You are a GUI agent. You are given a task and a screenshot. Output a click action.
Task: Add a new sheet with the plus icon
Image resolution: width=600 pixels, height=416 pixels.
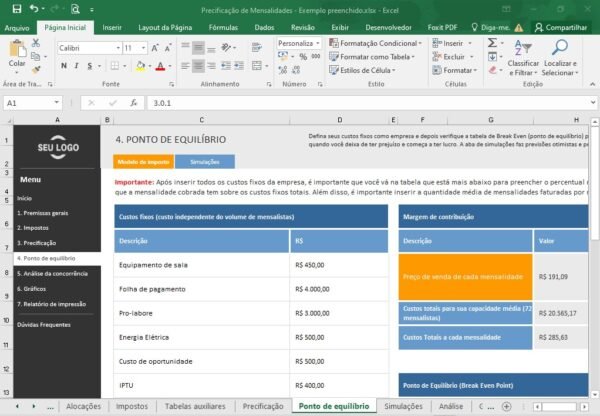tap(506, 406)
